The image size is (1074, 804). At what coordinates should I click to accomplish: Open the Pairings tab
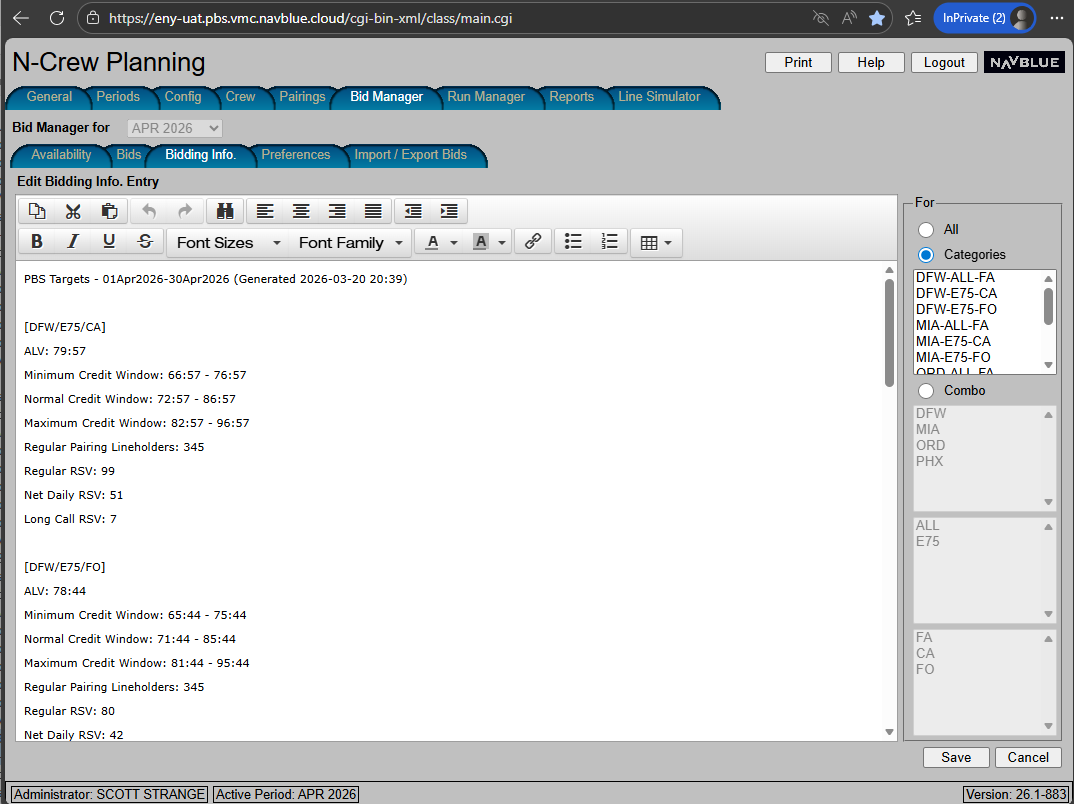[302, 97]
